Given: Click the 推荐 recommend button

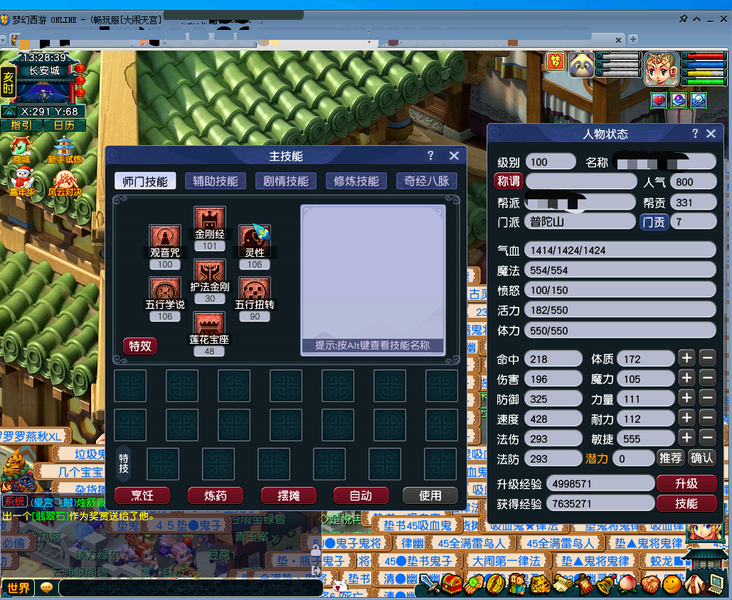Looking at the screenshot, I should [x=670, y=458].
